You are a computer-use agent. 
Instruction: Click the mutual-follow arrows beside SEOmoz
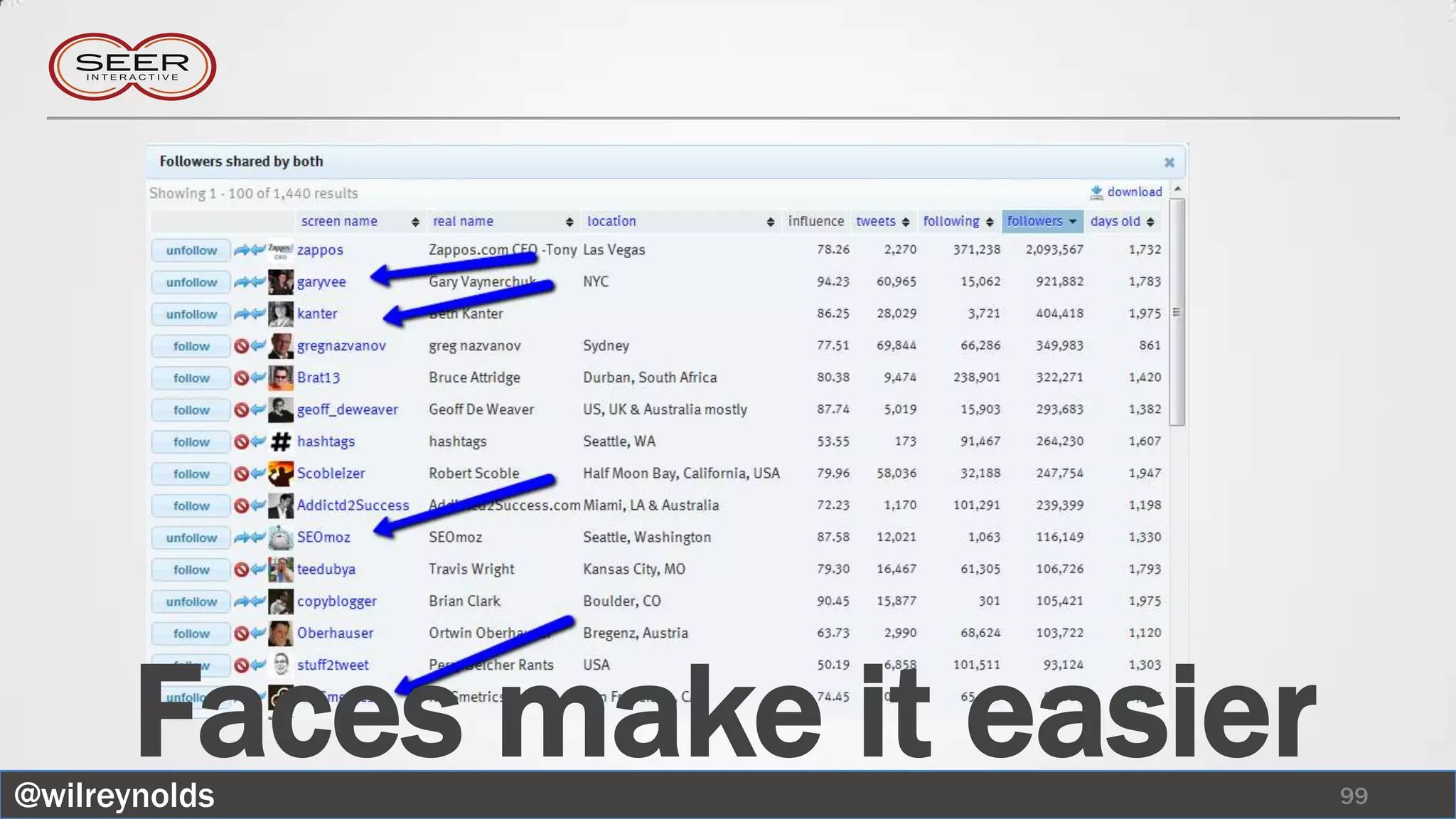pos(250,537)
